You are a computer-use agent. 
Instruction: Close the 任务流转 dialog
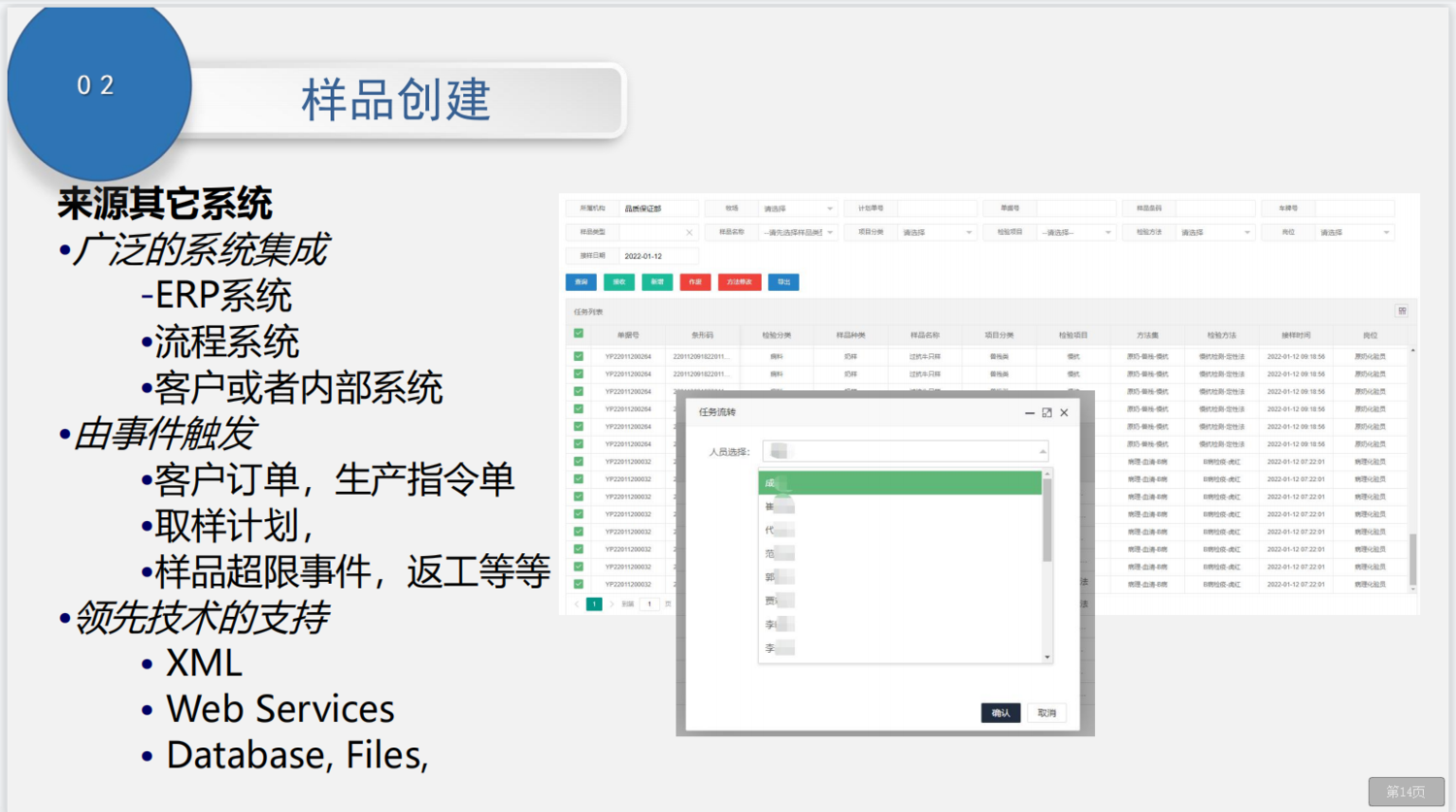pos(1064,412)
